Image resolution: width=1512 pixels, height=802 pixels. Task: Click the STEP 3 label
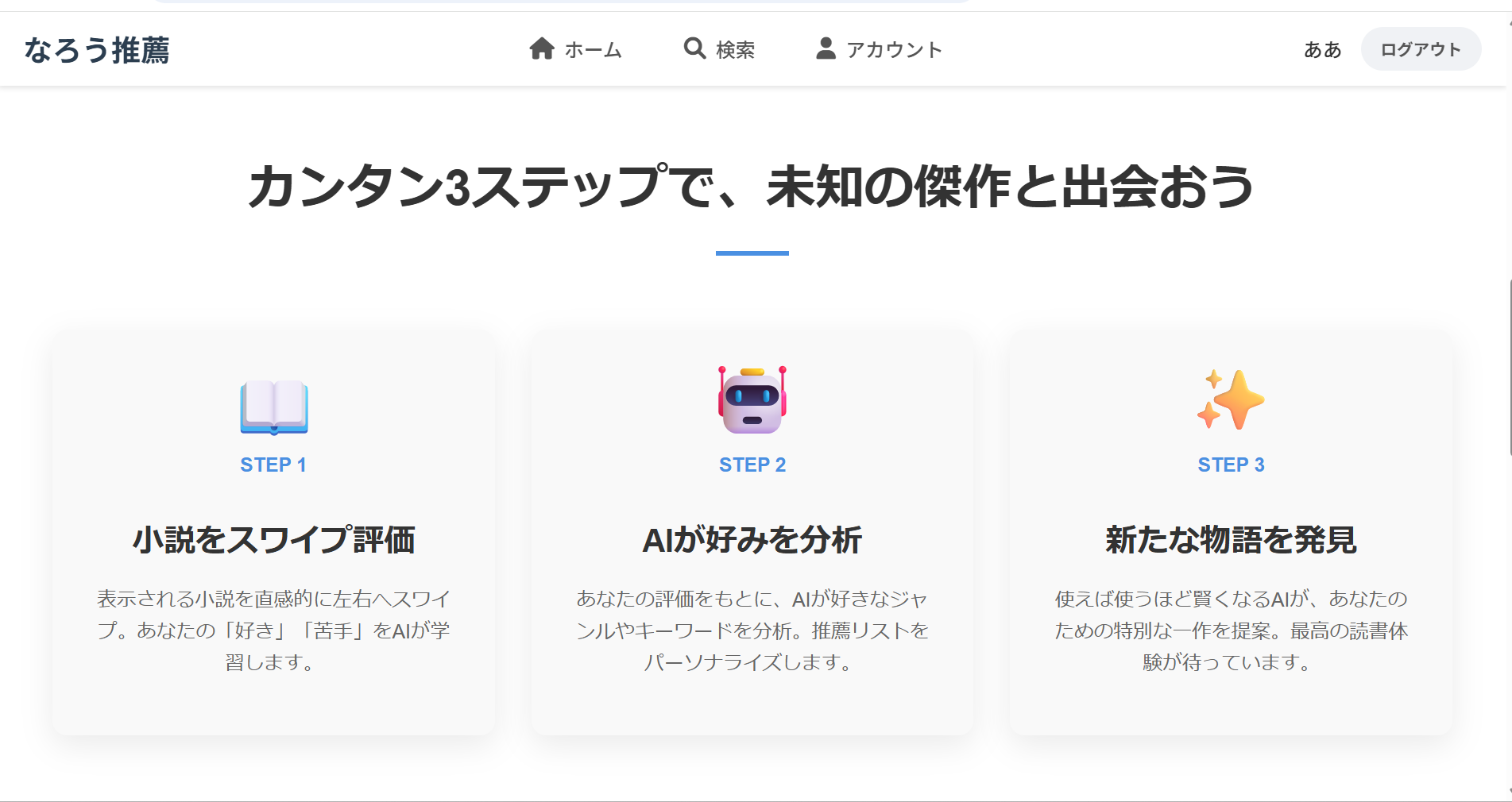[x=1231, y=465]
